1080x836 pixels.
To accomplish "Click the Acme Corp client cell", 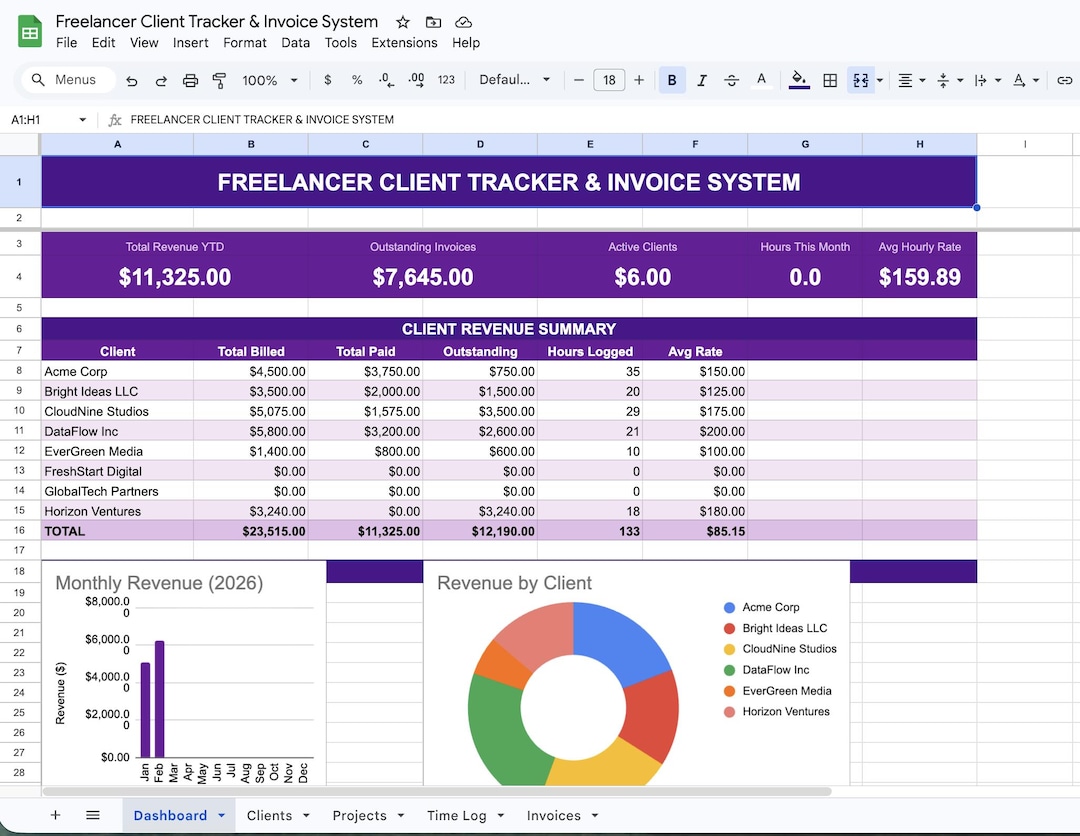I will 117,371.
